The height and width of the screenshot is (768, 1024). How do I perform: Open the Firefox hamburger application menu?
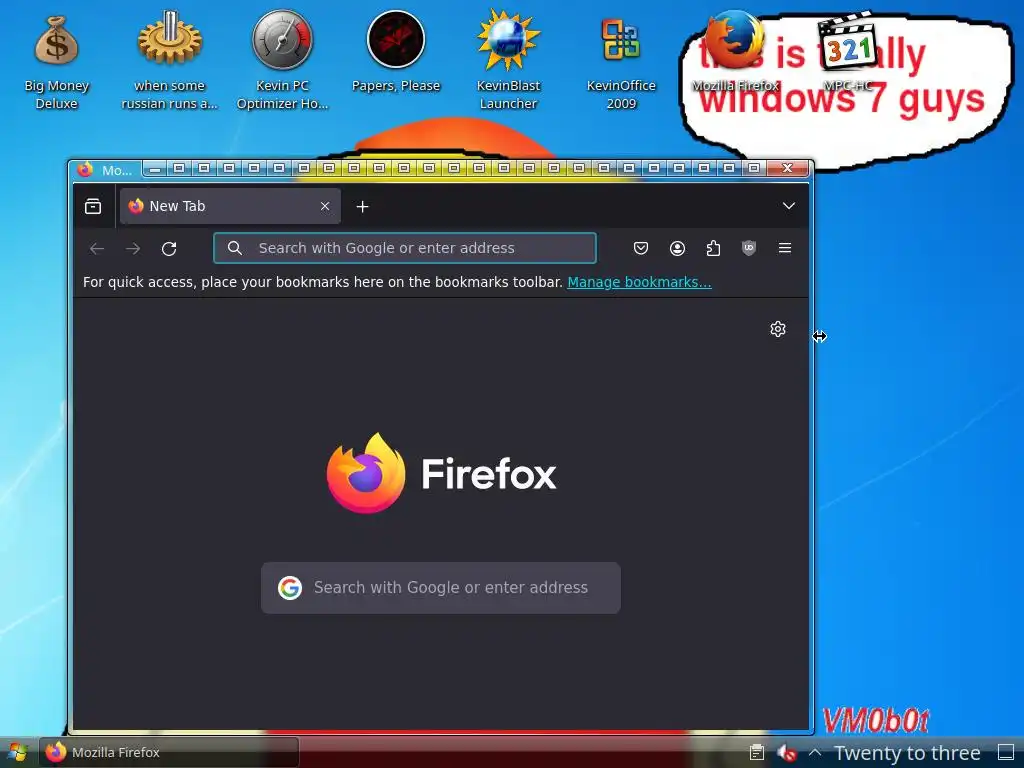pos(785,248)
